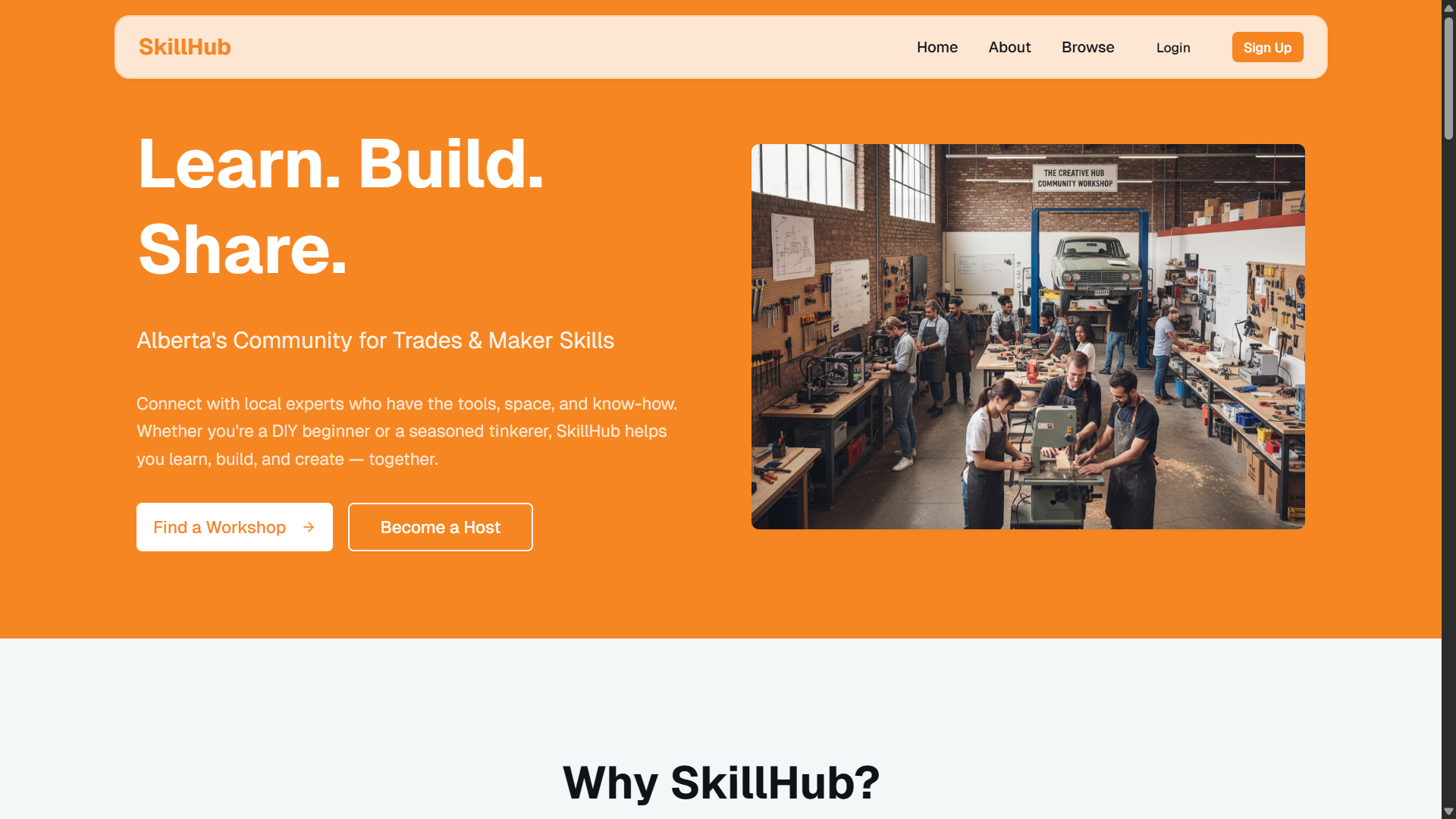The width and height of the screenshot is (1456, 819).
Task: Go to the About page
Action: tap(1009, 47)
